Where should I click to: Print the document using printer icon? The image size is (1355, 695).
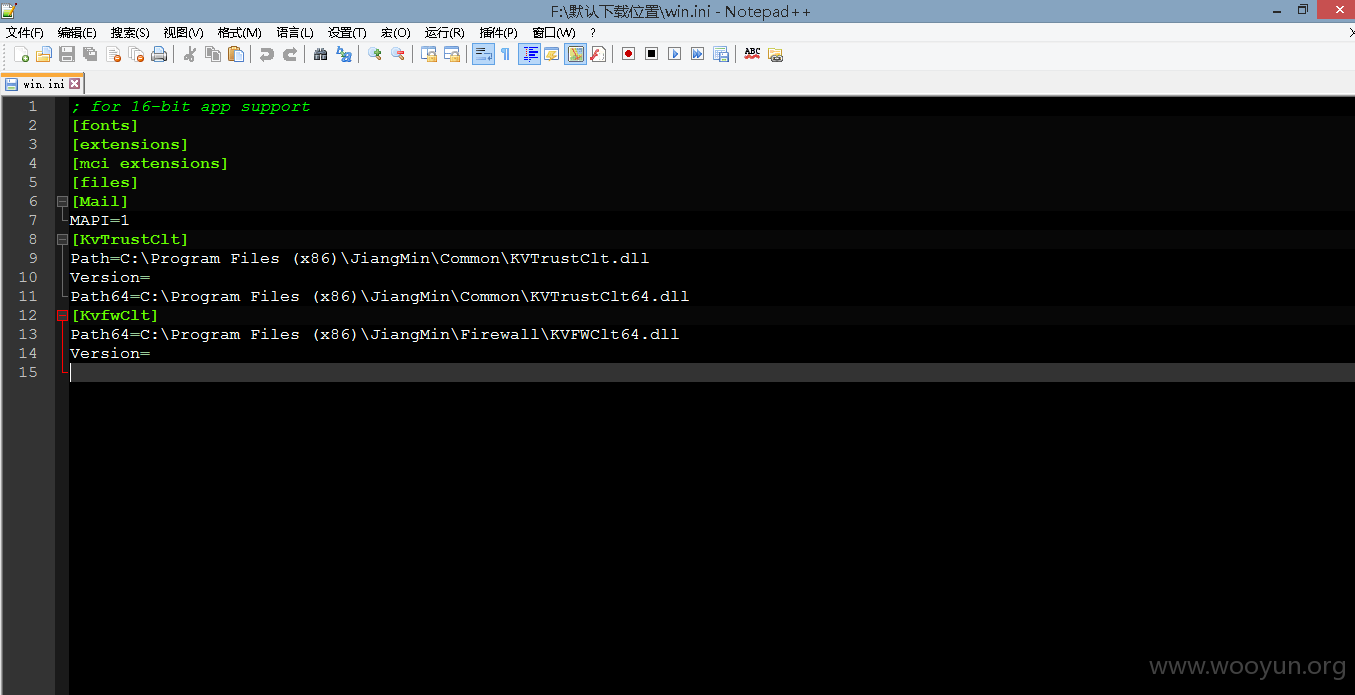coord(159,54)
